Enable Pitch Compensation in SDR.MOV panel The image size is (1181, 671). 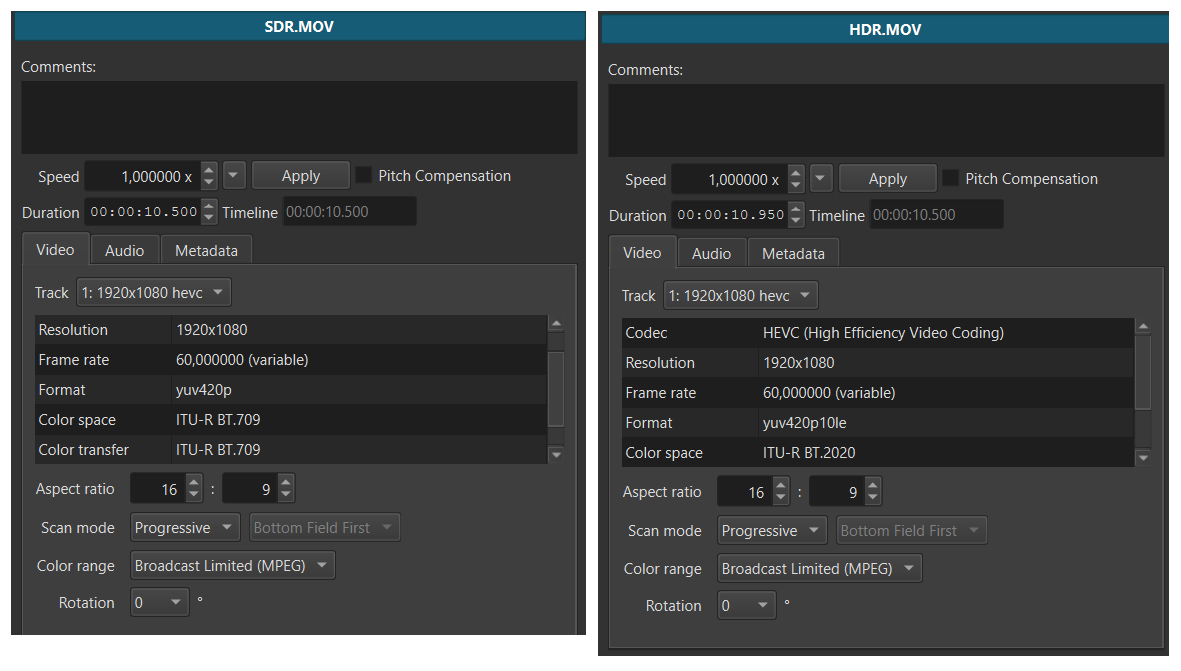pyautogui.click(x=364, y=175)
